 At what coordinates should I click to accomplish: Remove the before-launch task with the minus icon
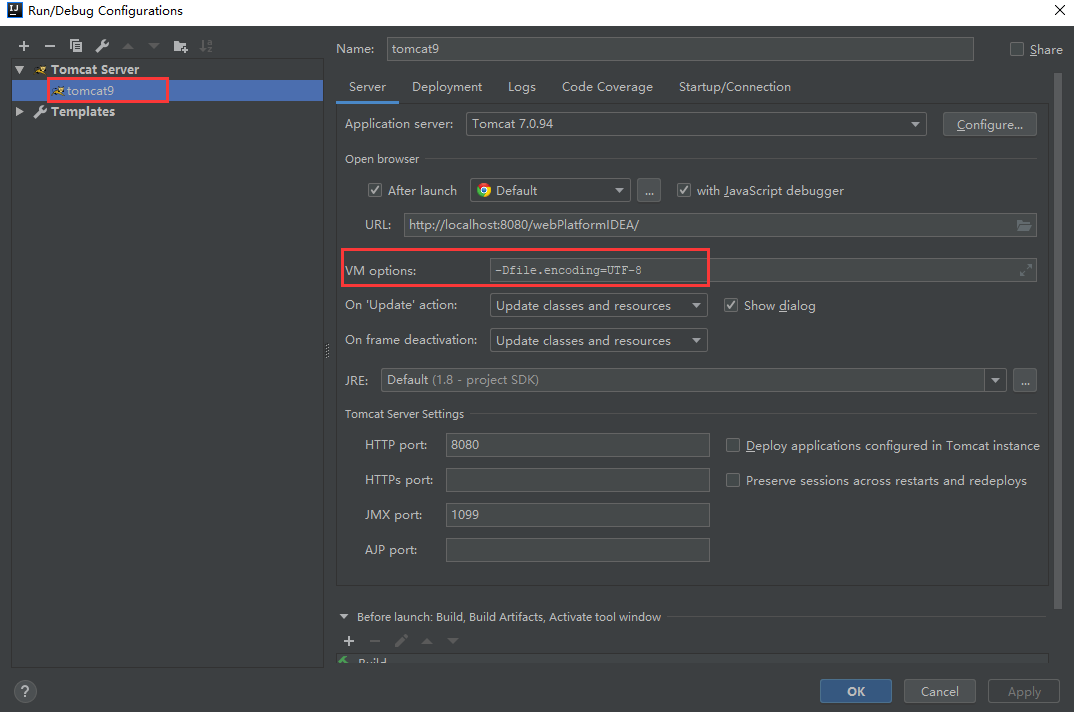pyautogui.click(x=375, y=641)
